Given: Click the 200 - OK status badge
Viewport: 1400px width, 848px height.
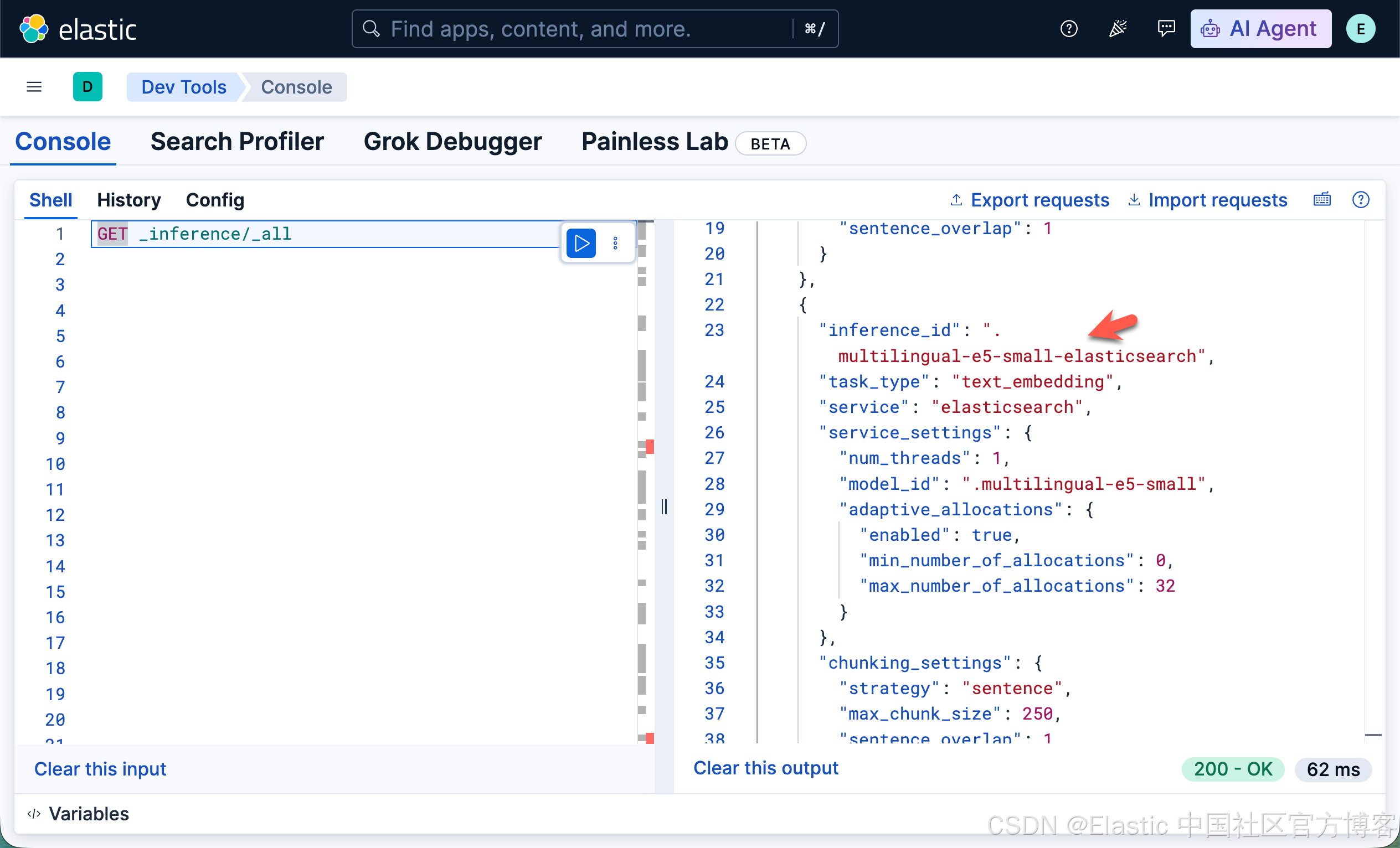Looking at the screenshot, I should (1232, 769).
